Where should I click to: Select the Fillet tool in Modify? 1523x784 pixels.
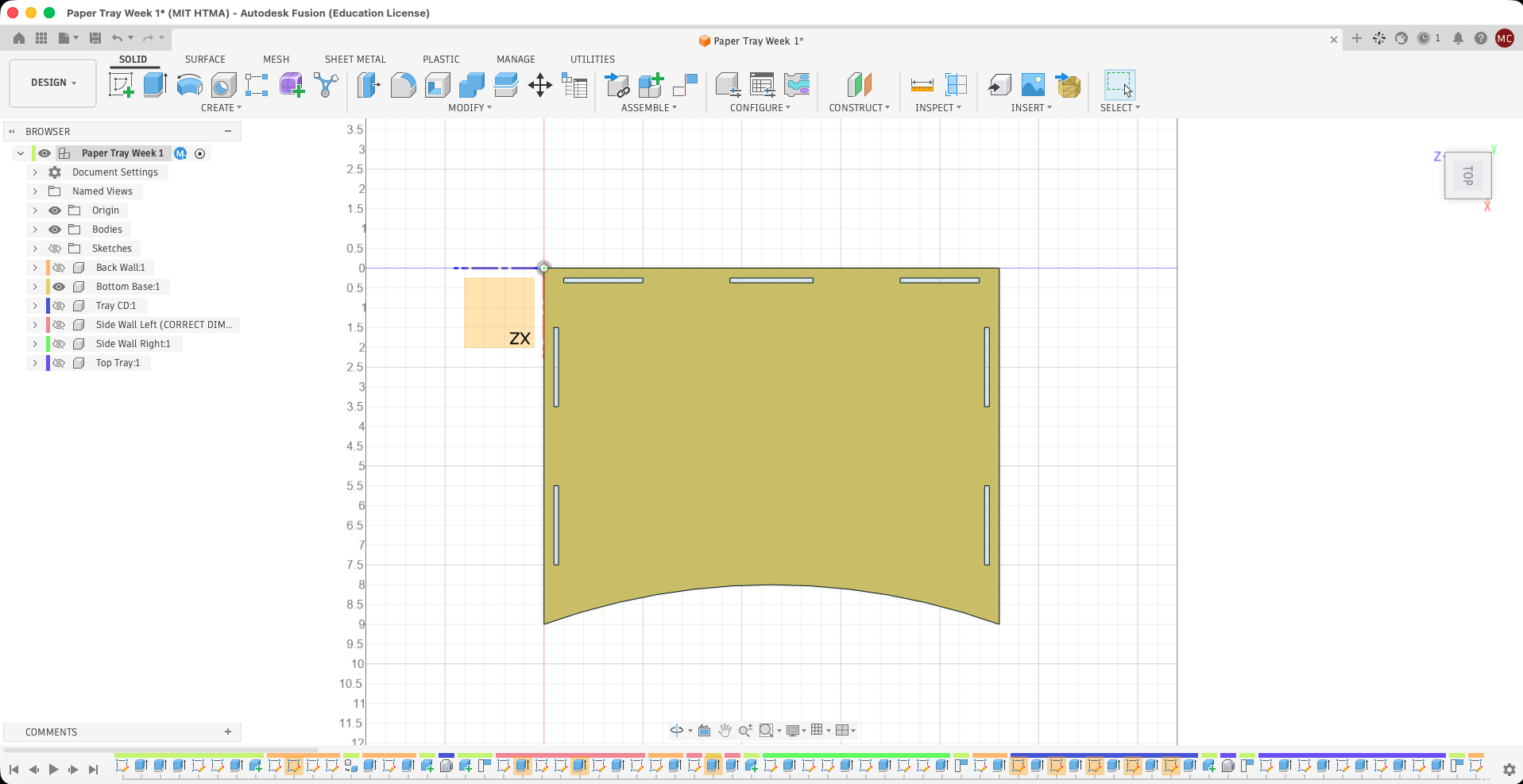(403, 85)
